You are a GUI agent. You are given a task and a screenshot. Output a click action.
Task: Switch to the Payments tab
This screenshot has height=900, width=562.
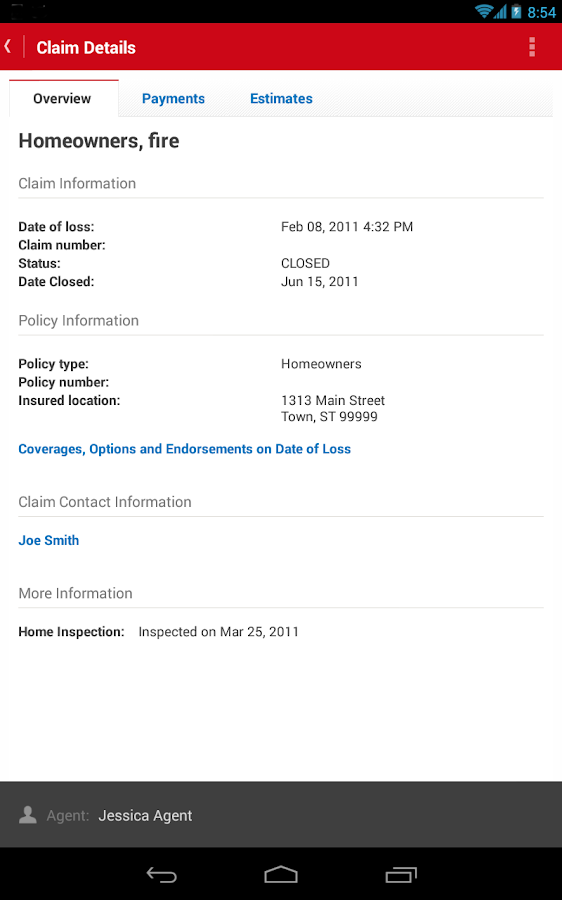tap(173, 99)
